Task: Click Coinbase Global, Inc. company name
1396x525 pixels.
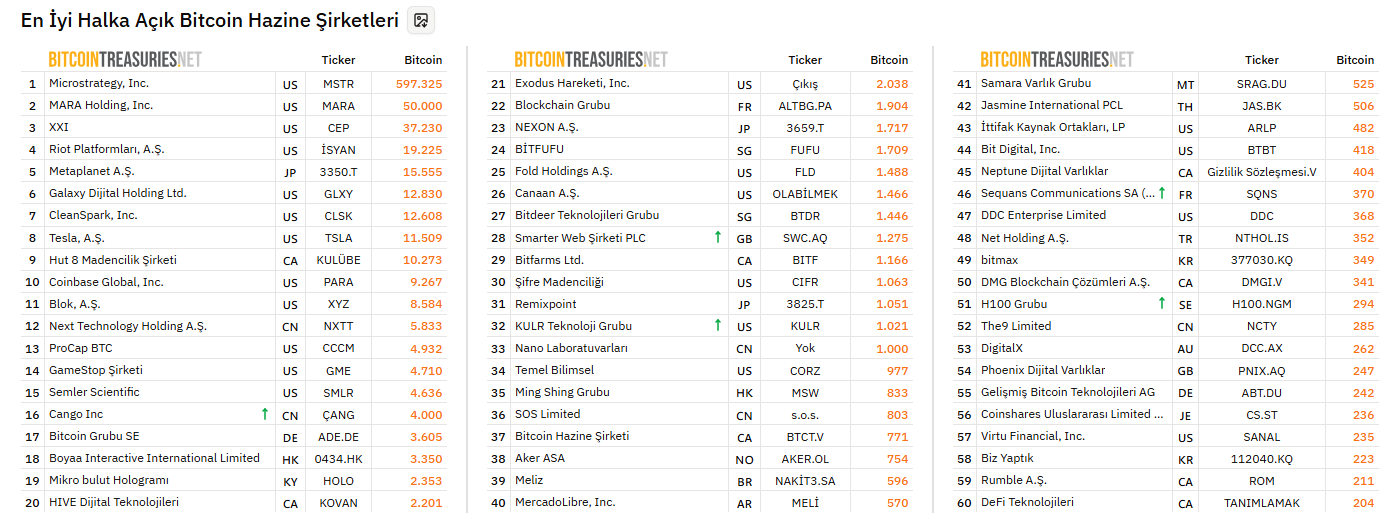Action: pos(106,282)
